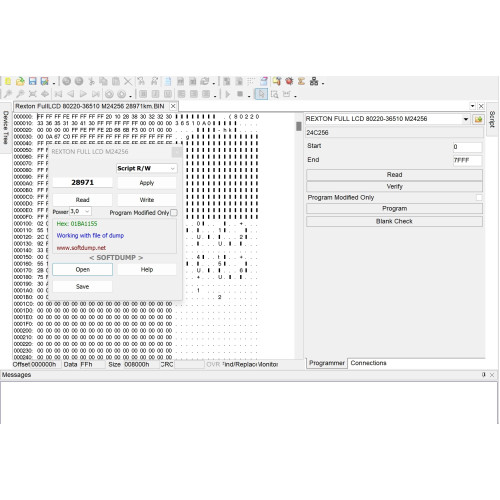Click the Apply button in dialog
The width and height of the screenshot is (500, 500).
pos(147,183)
